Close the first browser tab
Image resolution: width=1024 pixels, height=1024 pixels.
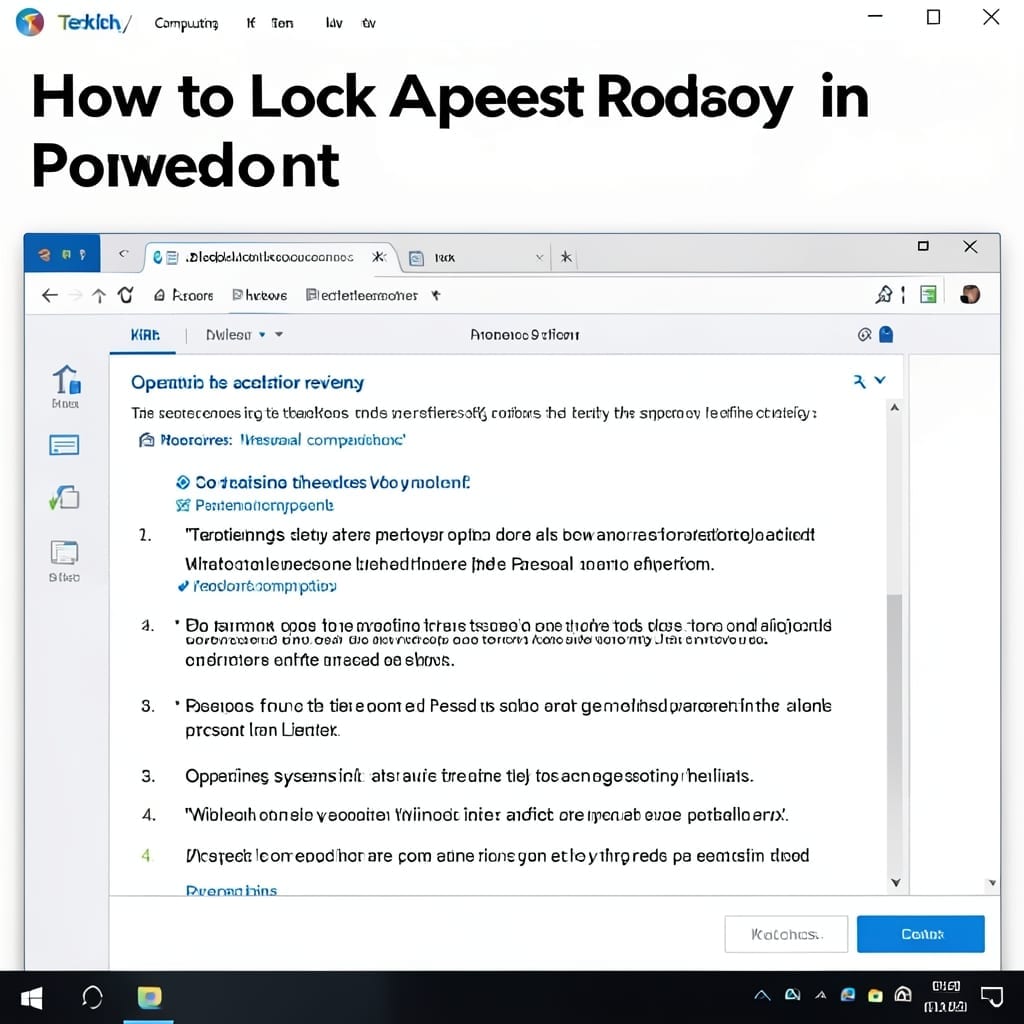pos(379,257)
